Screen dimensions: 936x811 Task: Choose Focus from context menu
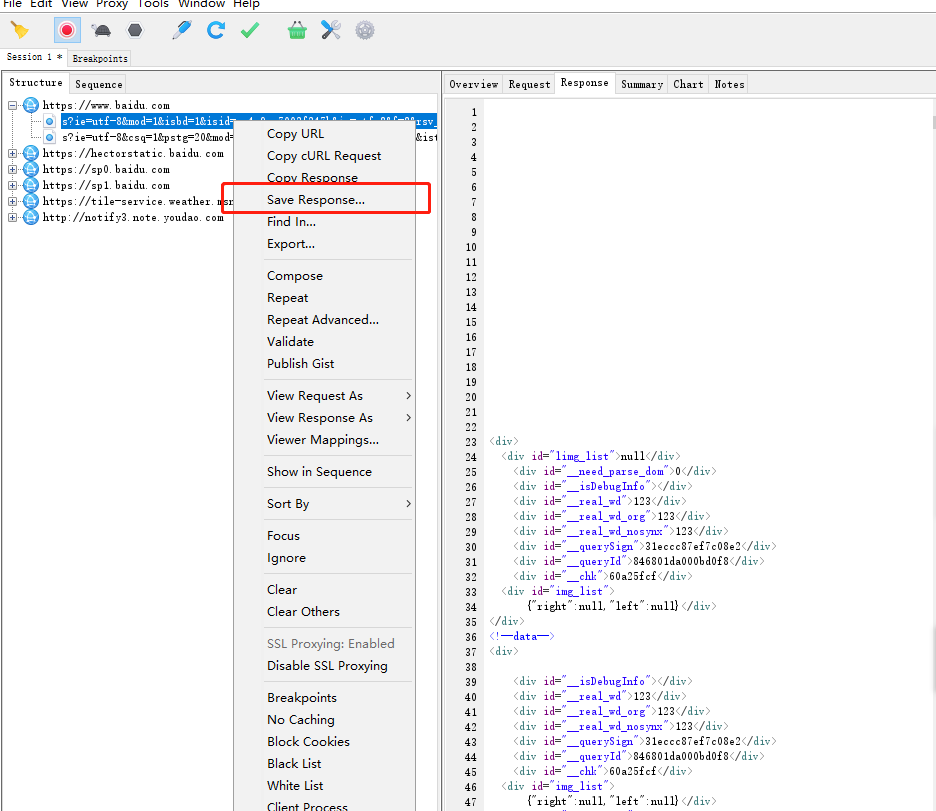point(324,536)
